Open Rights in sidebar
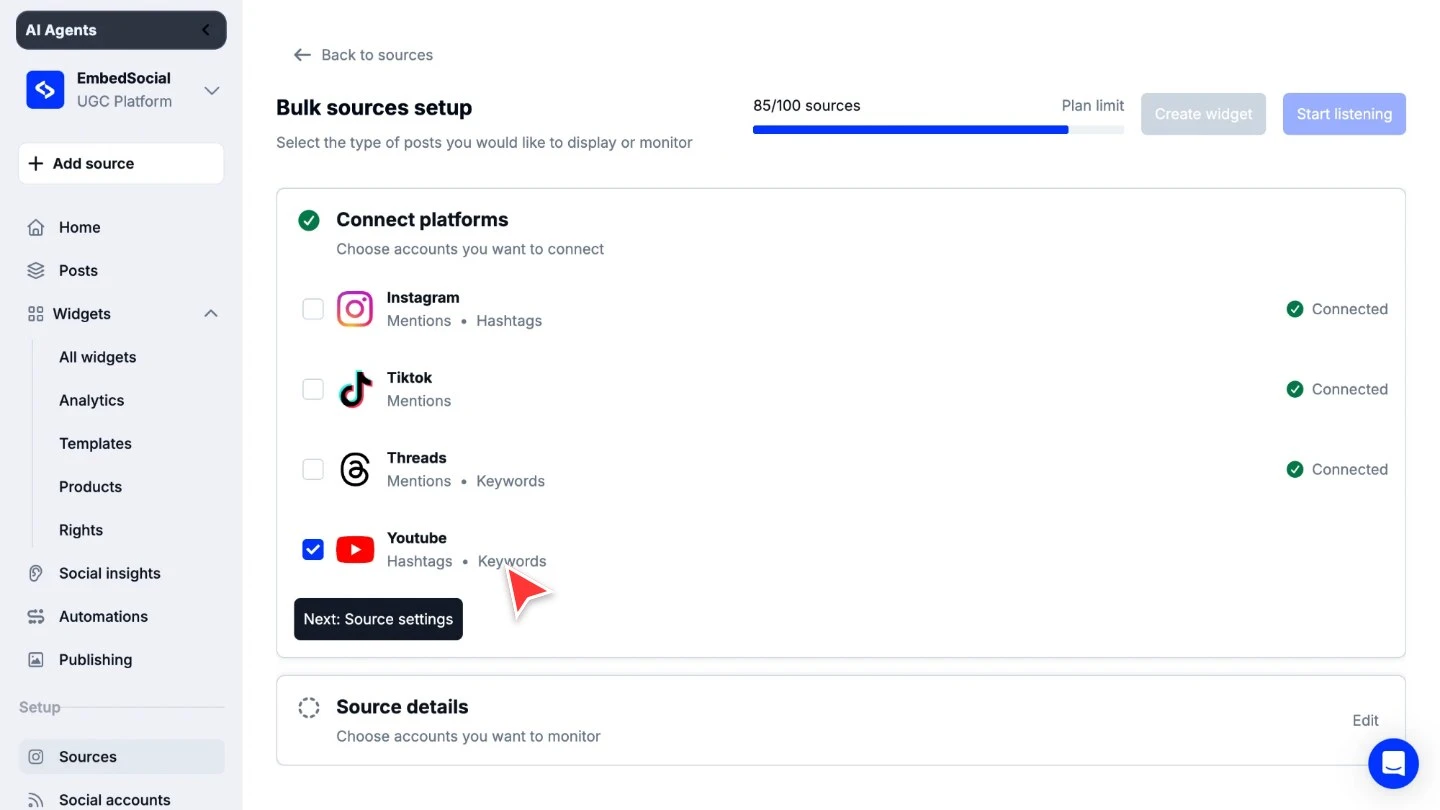Image resolution: width=1440 pixels, height=810 pixels. click(x=81, y=530)
